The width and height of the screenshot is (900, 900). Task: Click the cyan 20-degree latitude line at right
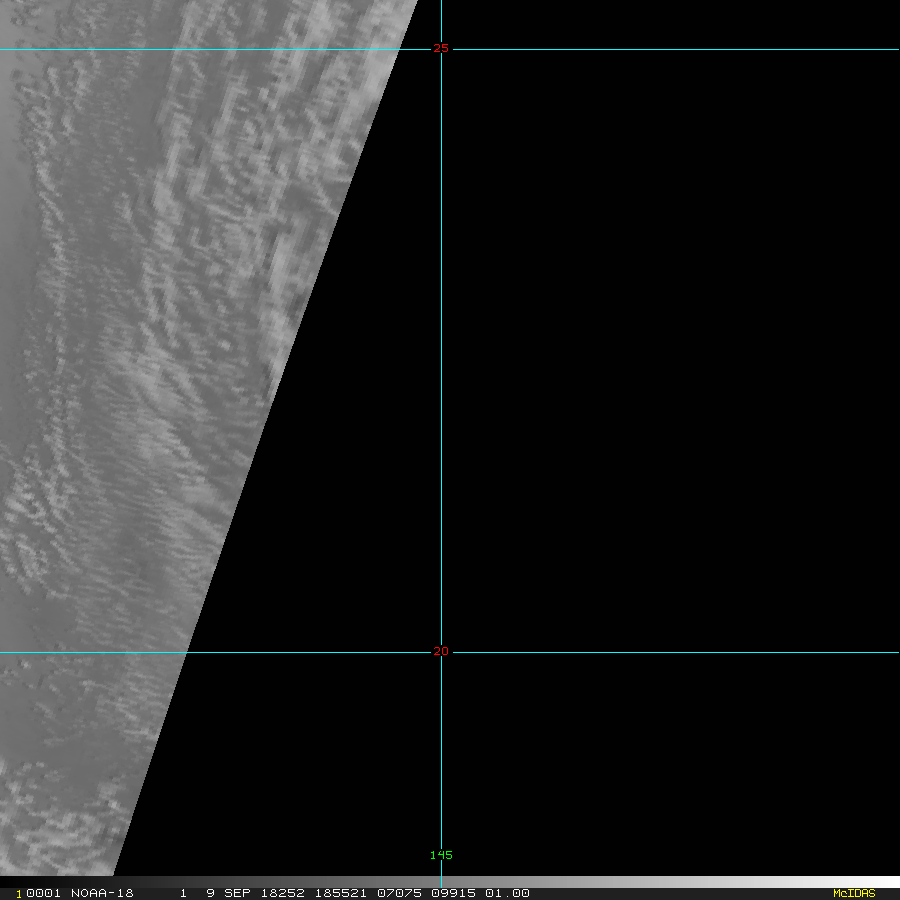pos(700,652)
